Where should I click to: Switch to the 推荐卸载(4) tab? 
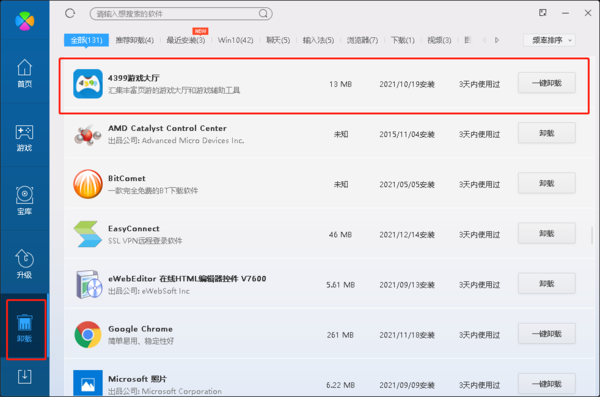(x=135, y=40)
